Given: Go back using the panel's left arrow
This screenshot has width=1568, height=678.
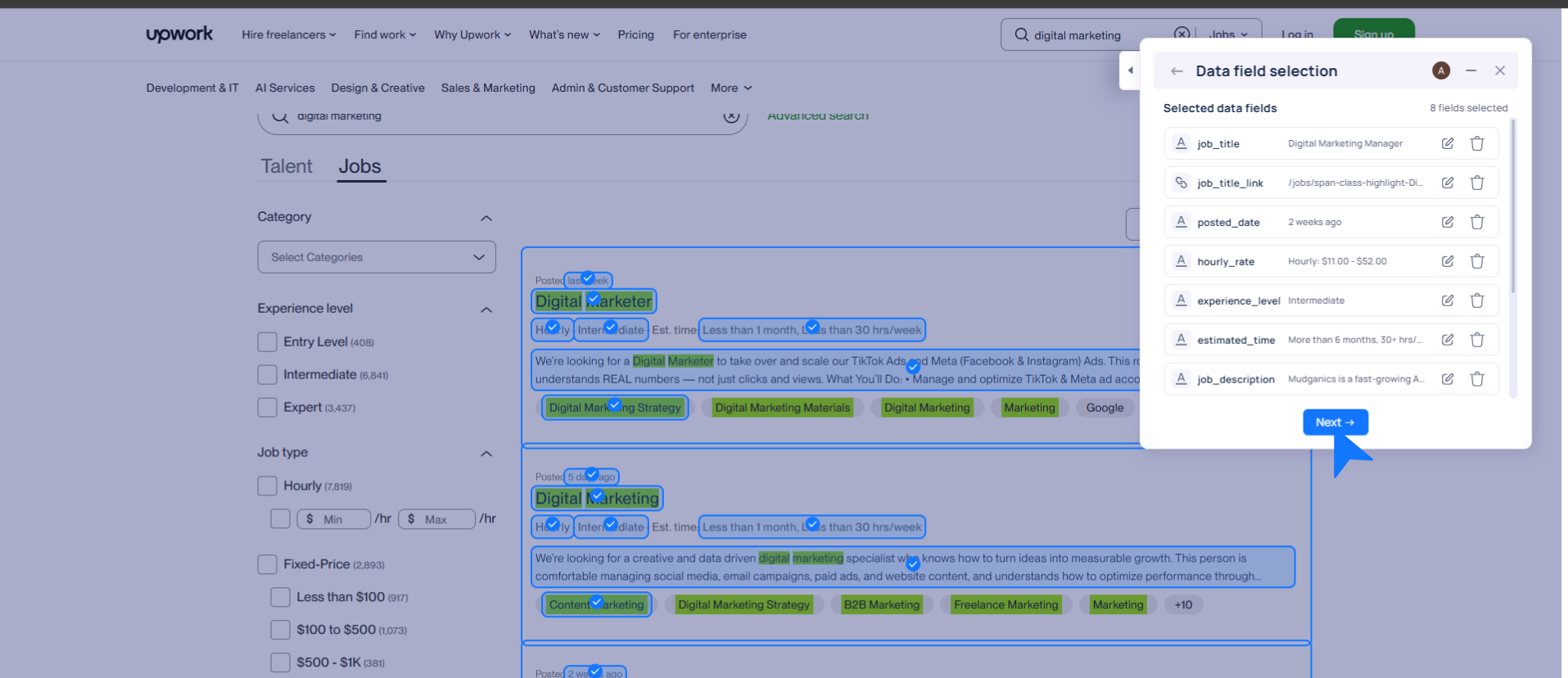Looking at the screenshot, I should point(1177,71).
